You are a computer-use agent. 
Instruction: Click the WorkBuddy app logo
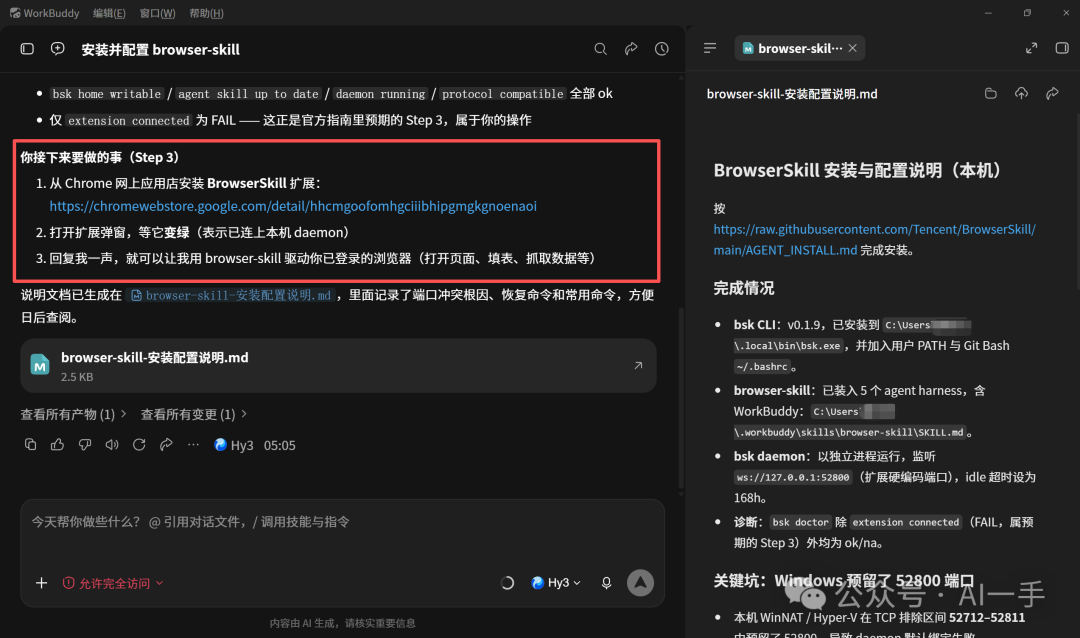[x=14, y=13]
